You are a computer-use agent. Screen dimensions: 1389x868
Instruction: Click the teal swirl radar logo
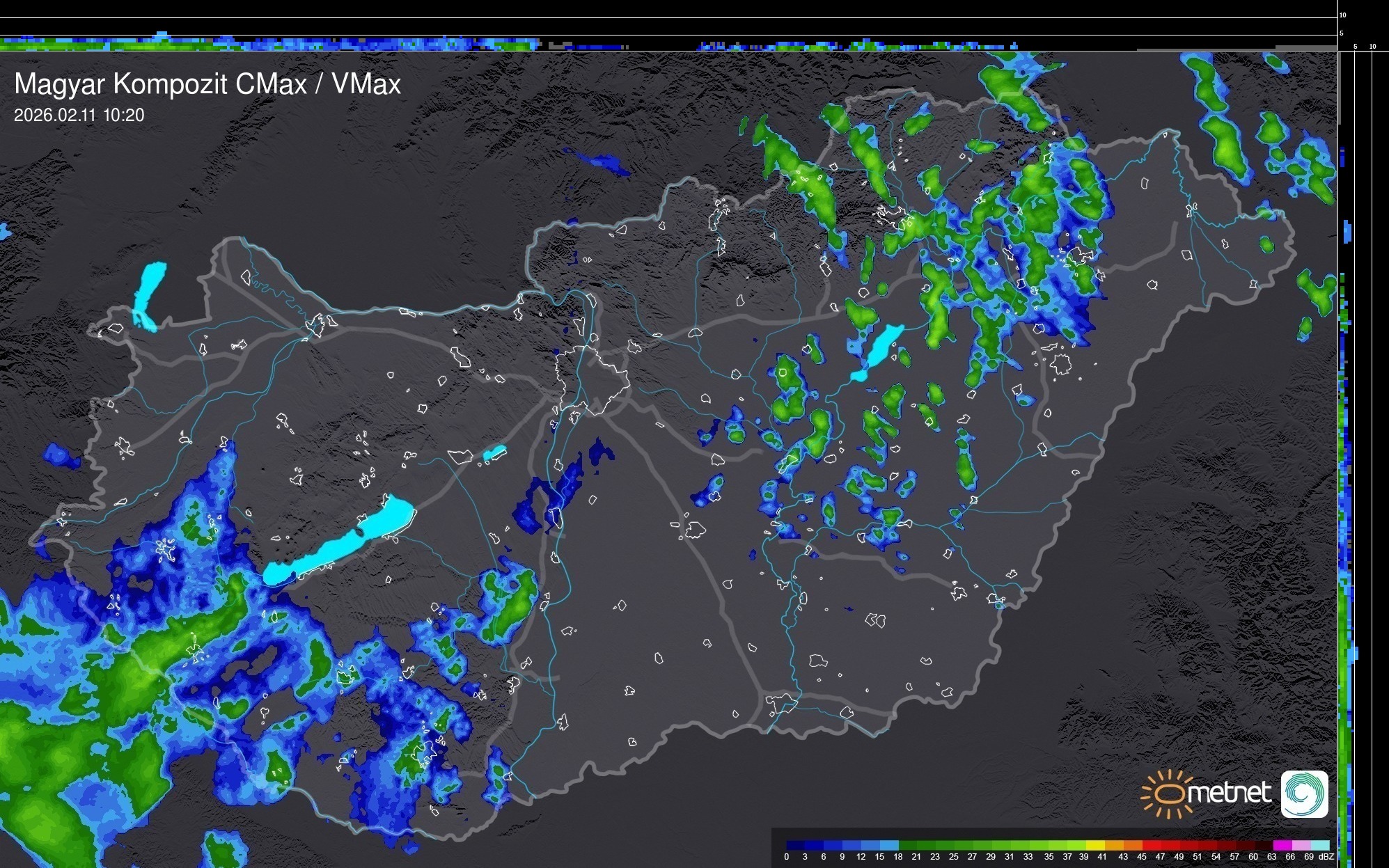click(1304, 794)
